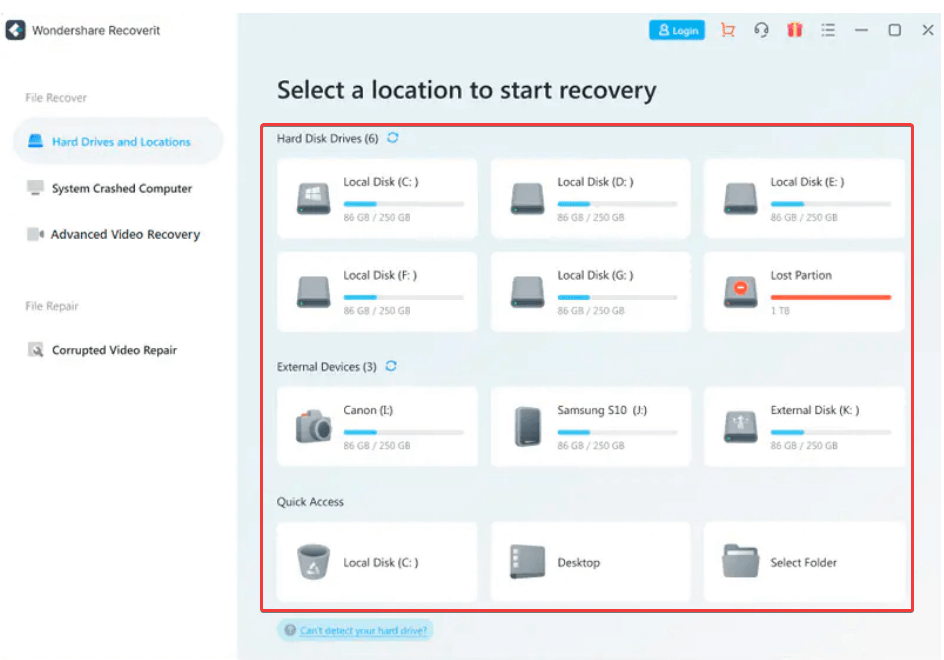944x660 pixels.
Task: Click the Desktop icon in Quick Access
Action: [x=527, y=561]
